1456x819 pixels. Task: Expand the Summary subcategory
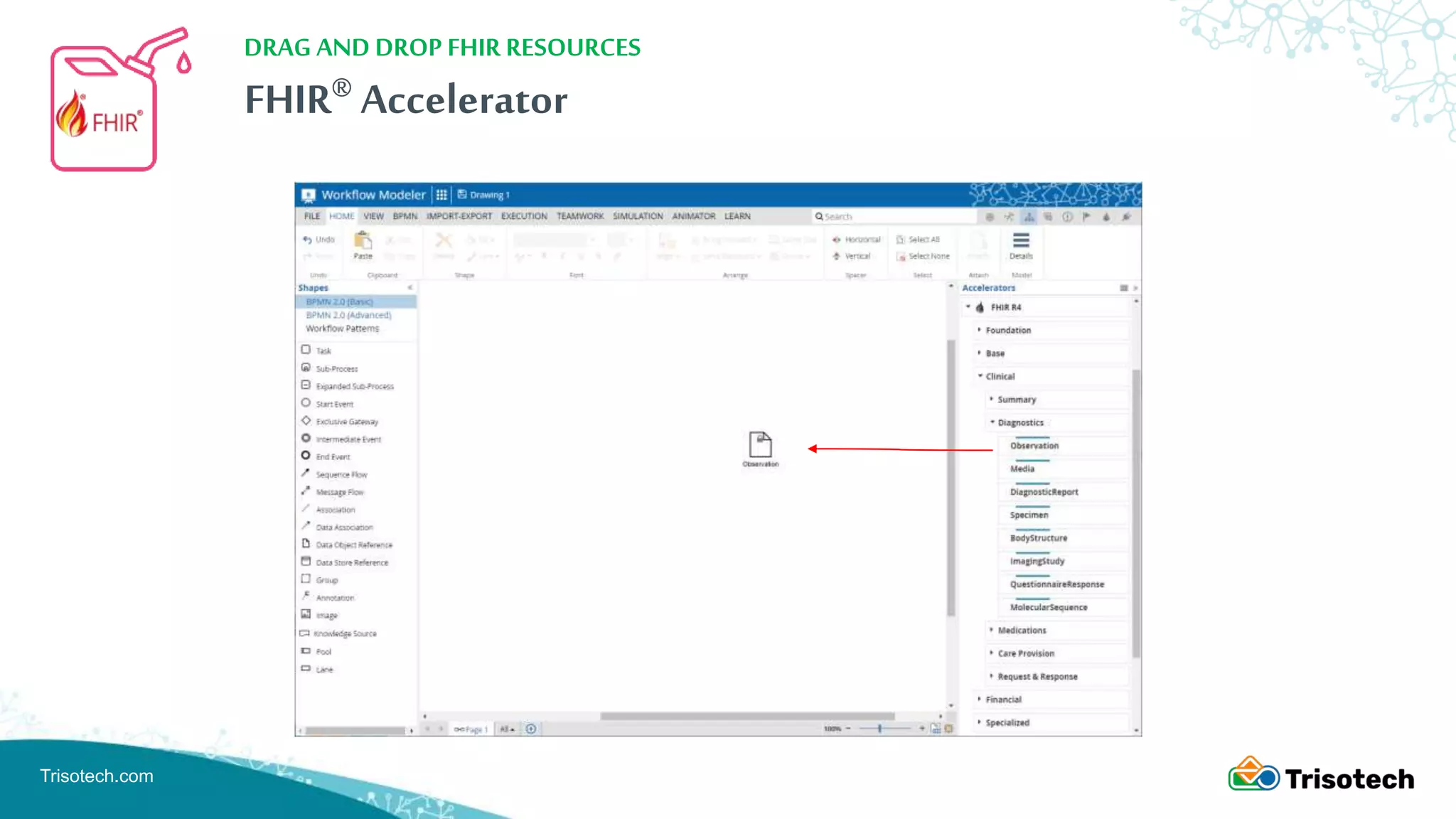pyautogui.click(x=992, y=400)
